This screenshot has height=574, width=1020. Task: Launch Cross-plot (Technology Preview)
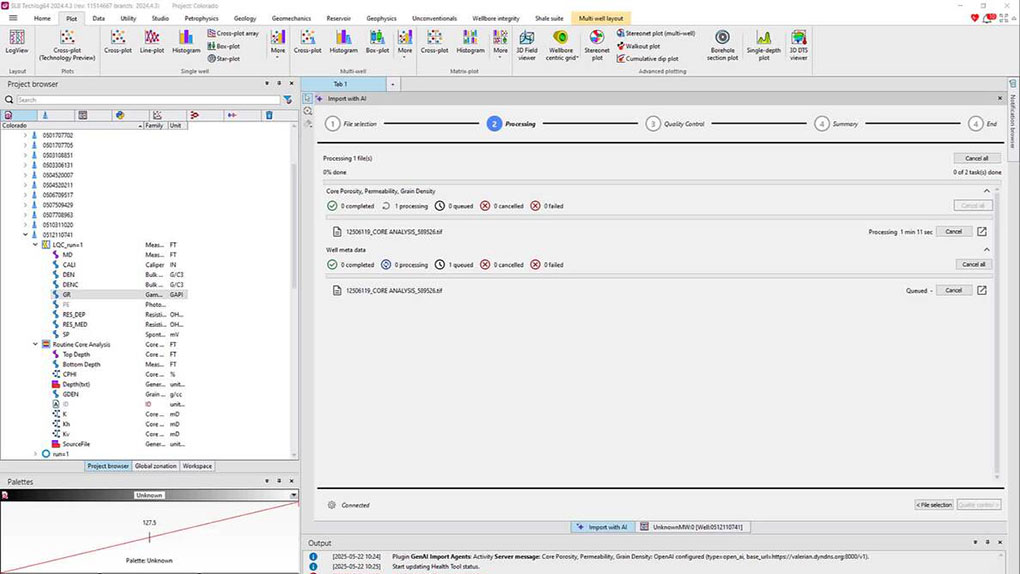67,46
